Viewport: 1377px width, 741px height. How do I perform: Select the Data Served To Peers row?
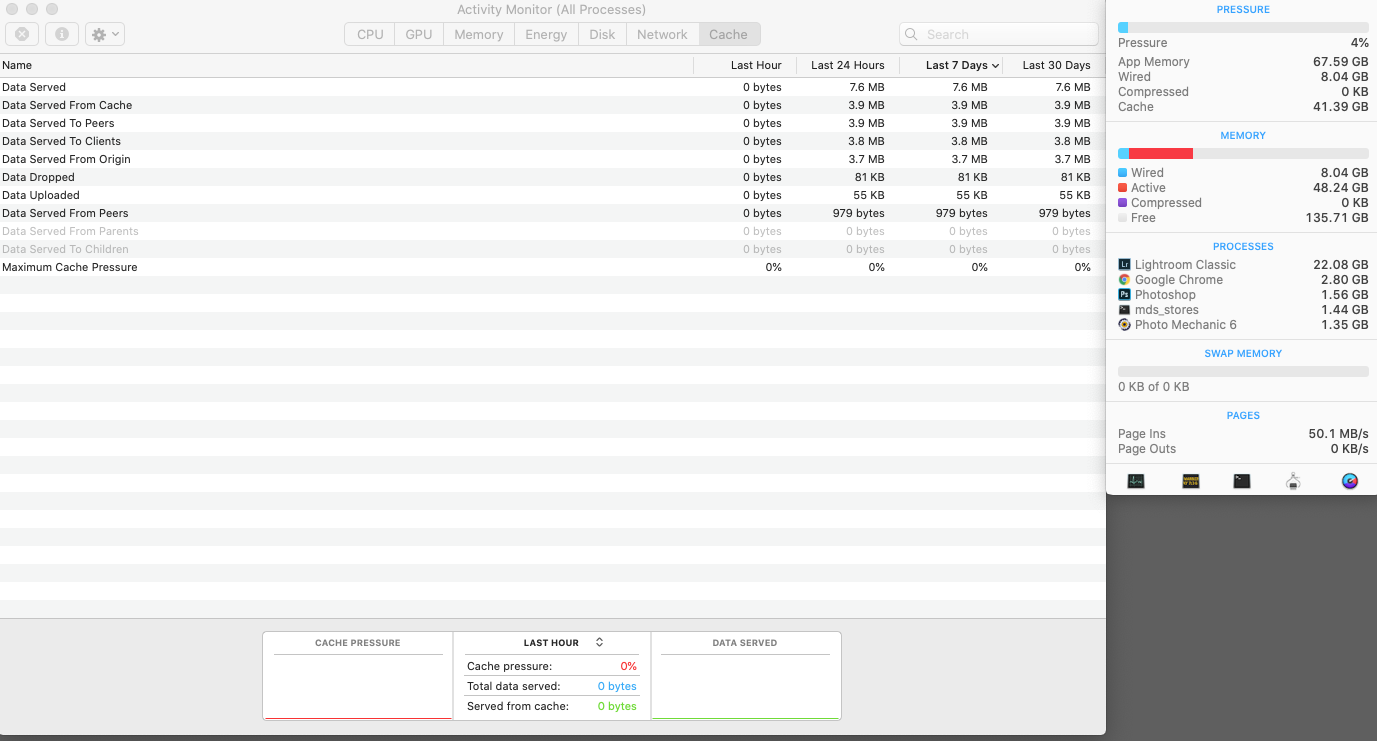[x=552, y=123]
